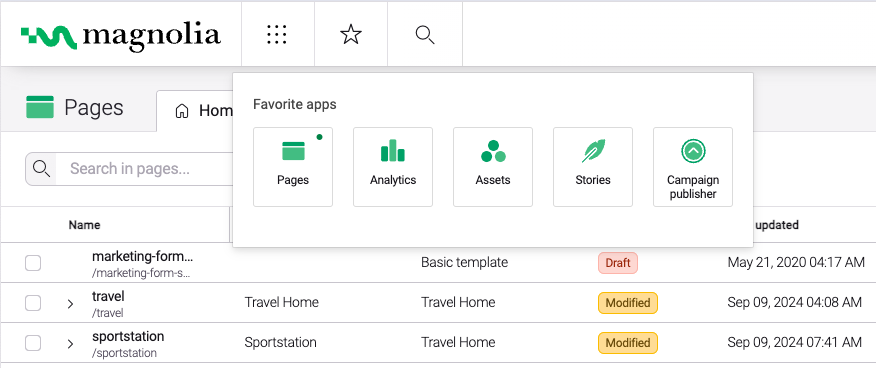Click the Sep 09, 2024 07:41 AM date
The width and height of the screenshot is (876, 368).
[794, 343]
